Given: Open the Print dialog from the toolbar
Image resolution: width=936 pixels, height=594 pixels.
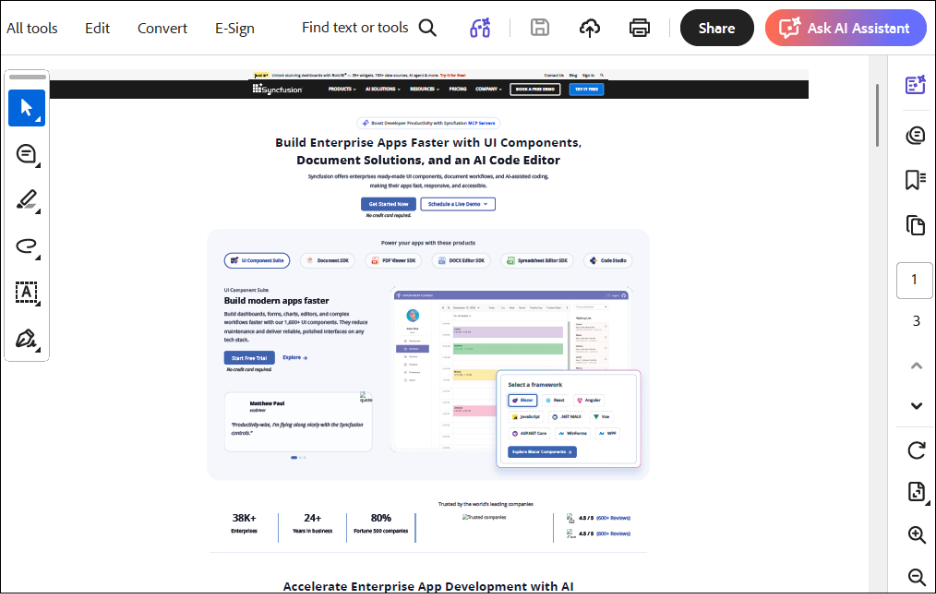Looking at the screenshot, I should pos(639,28).
